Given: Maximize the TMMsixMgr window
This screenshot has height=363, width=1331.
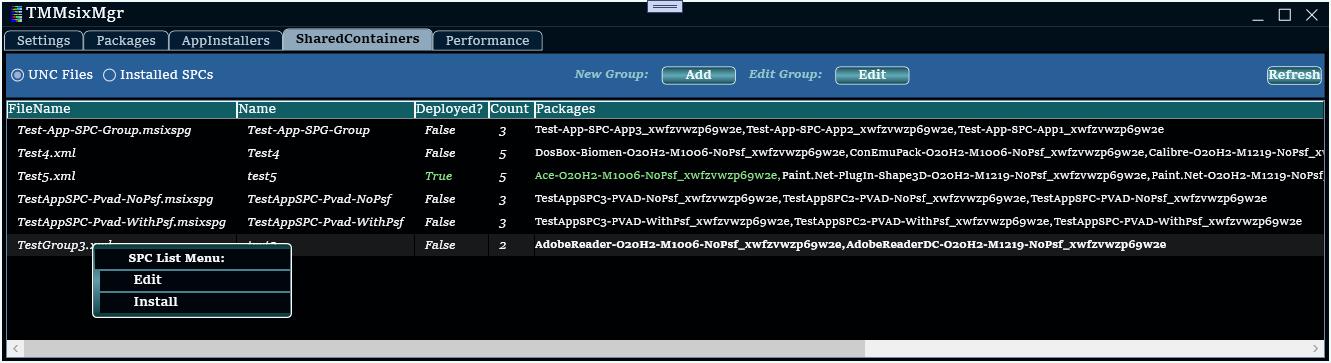Looking at the screenshot, I should (x=1285, y=14).
